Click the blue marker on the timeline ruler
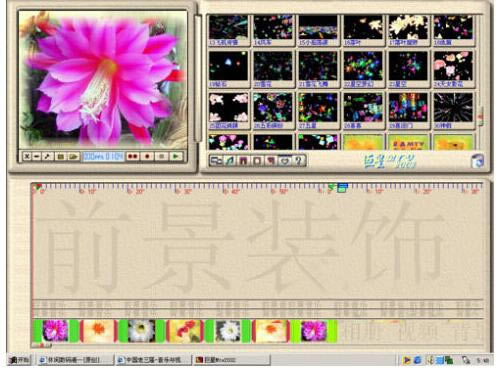Viewport: 496px width, 371px height. [342, 188]
